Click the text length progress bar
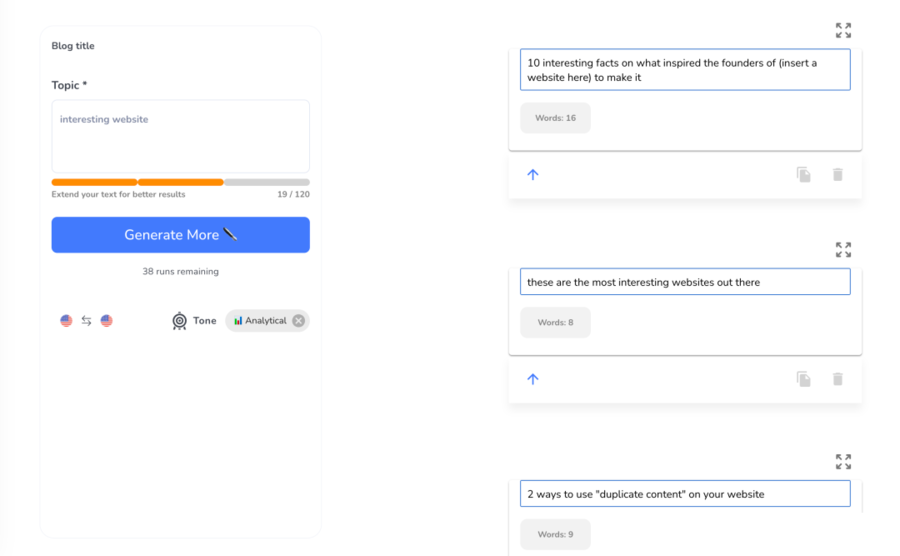 180,182
